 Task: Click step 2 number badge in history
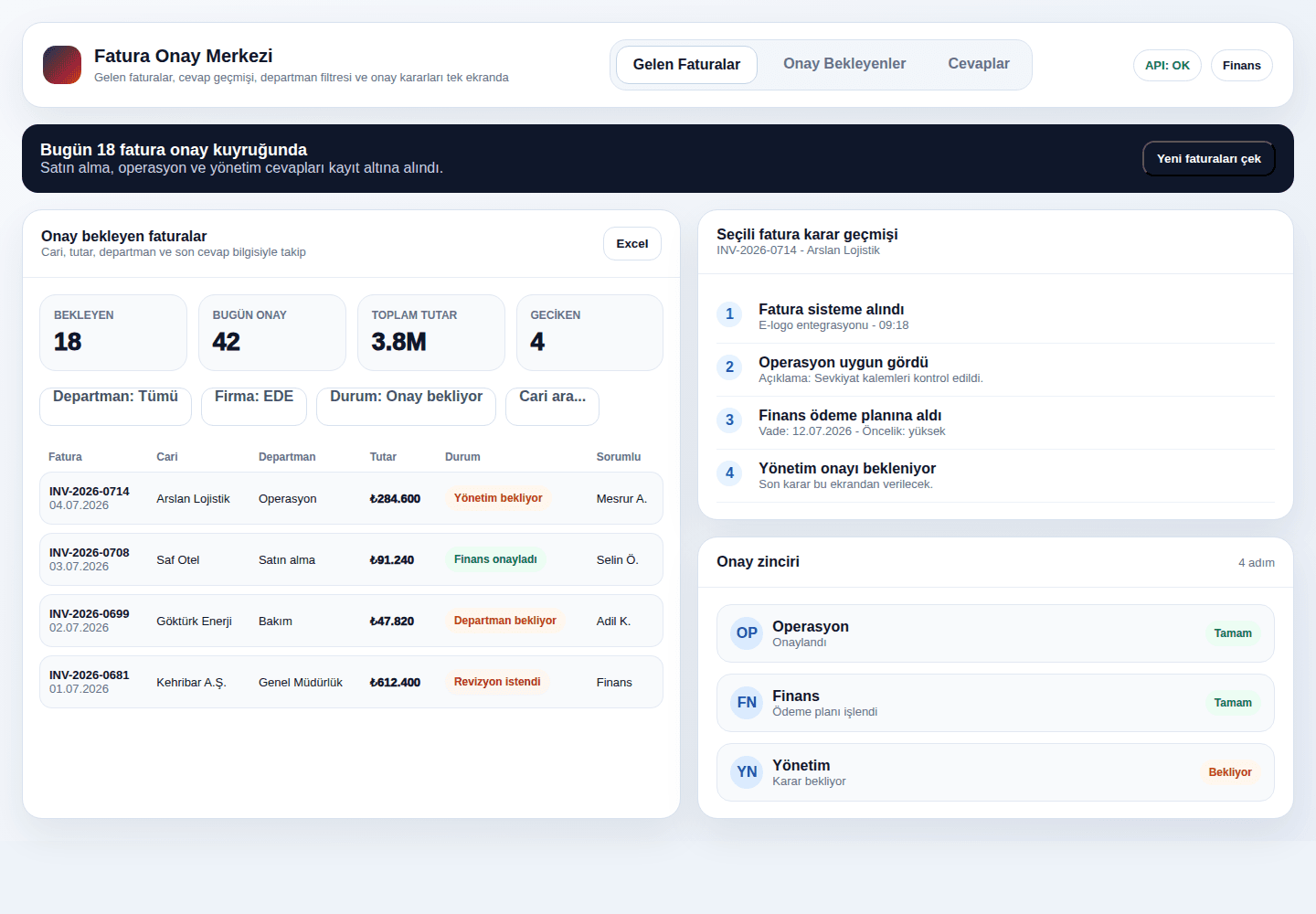729,367
